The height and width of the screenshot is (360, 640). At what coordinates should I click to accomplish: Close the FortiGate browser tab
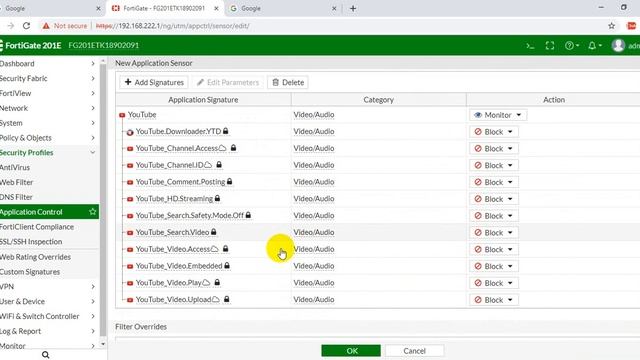pos(216,8)
